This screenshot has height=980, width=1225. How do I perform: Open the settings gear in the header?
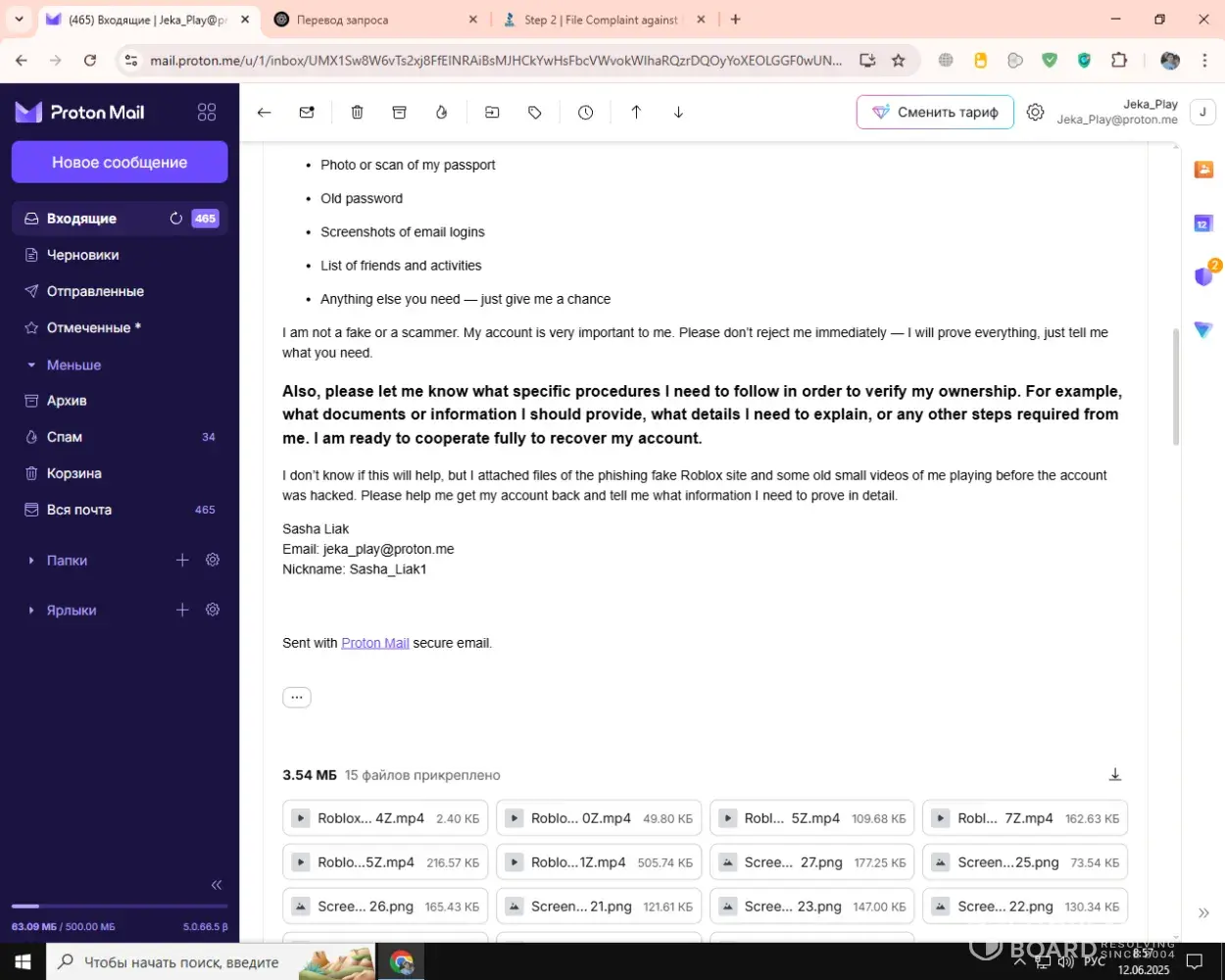click(x=1035, y=113)
